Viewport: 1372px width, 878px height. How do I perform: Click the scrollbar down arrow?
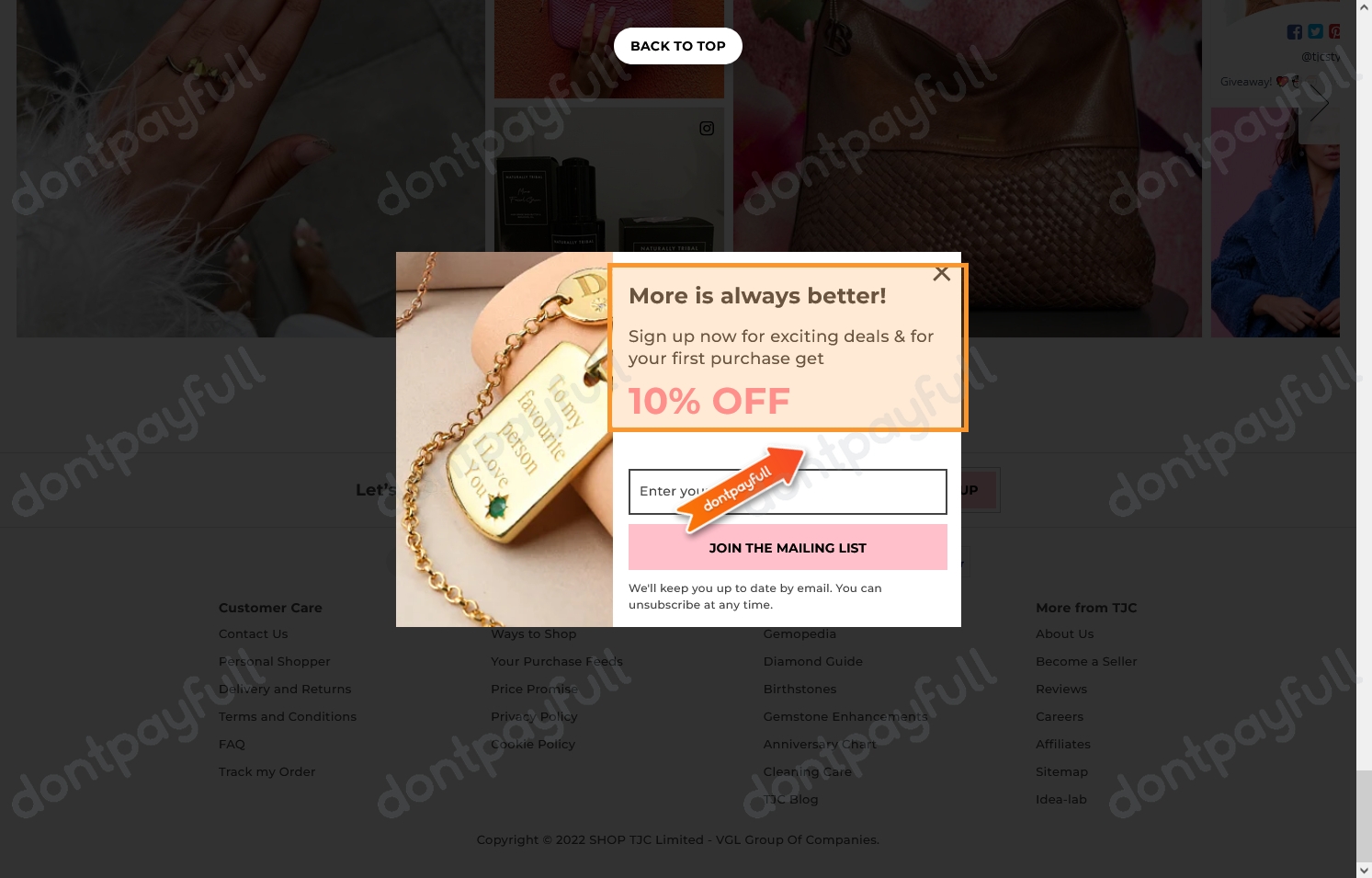tap(1364, 870)
